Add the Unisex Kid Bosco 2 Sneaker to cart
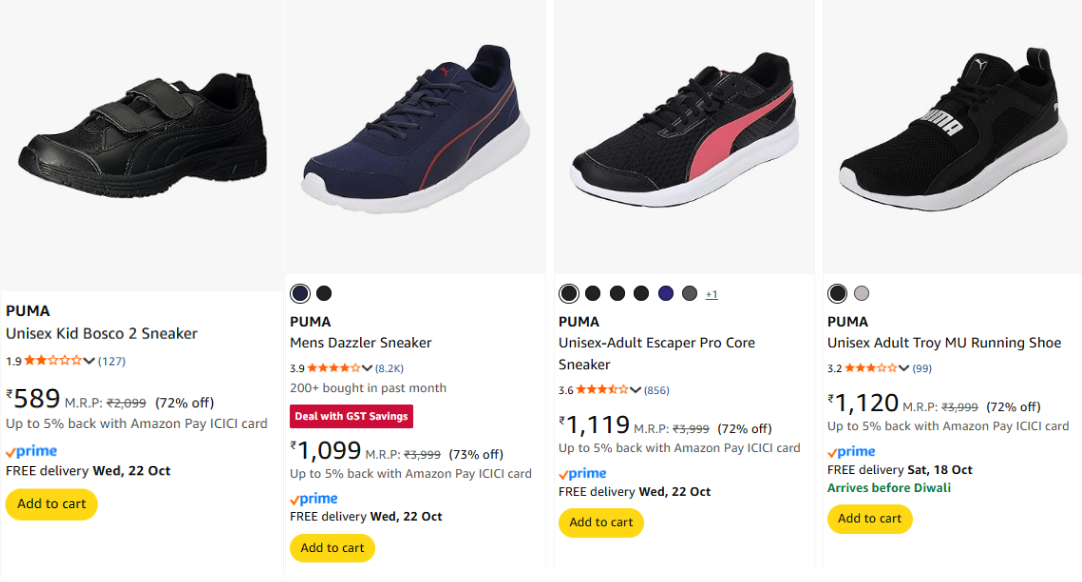1082x582 pixels. click(x=52, y=504)
